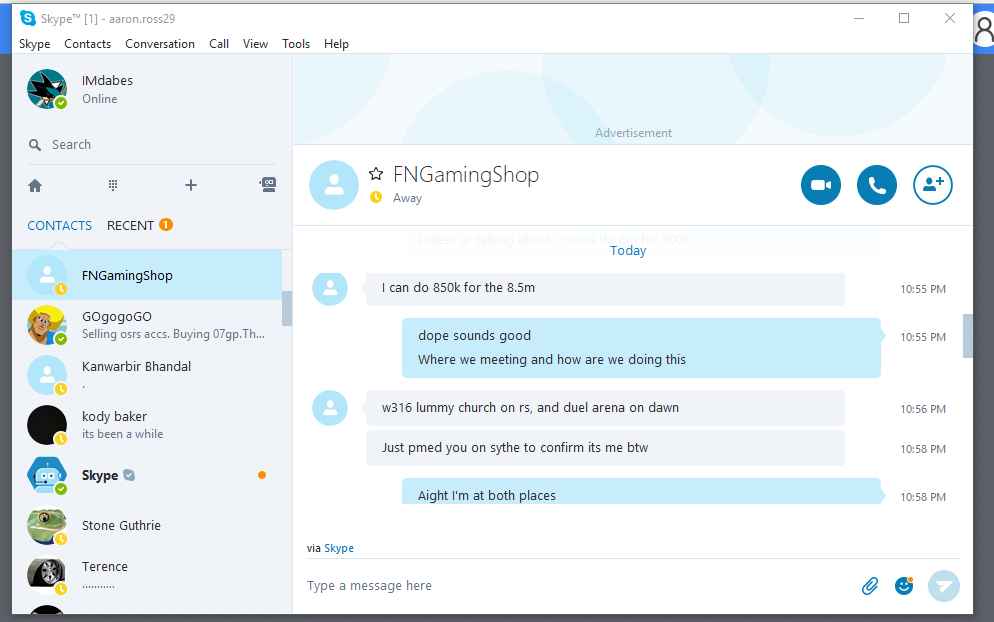Open the Skype contact conversation
994x622 pixels.
147,476
